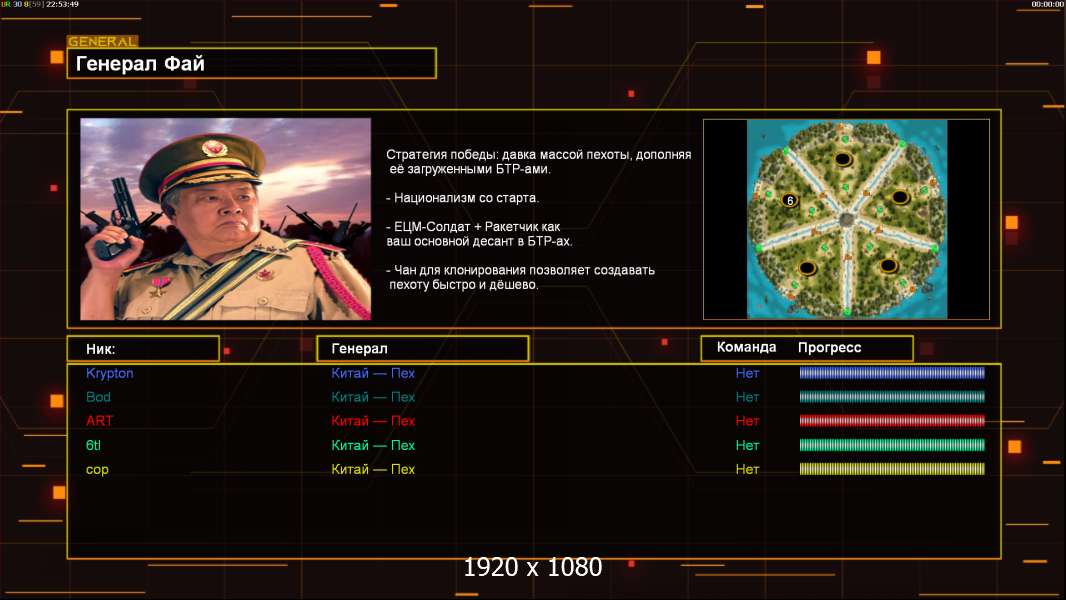The image size is (1066, 600).
Task: Click the general portrait image
Action: tap(226, 219)
